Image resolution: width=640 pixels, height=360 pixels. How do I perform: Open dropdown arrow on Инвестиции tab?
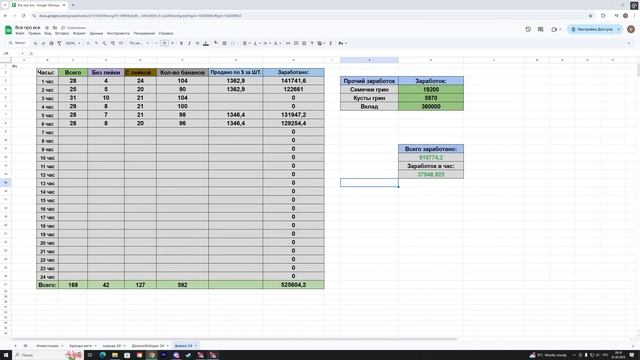pyautogui.click(x=62, y=346)
